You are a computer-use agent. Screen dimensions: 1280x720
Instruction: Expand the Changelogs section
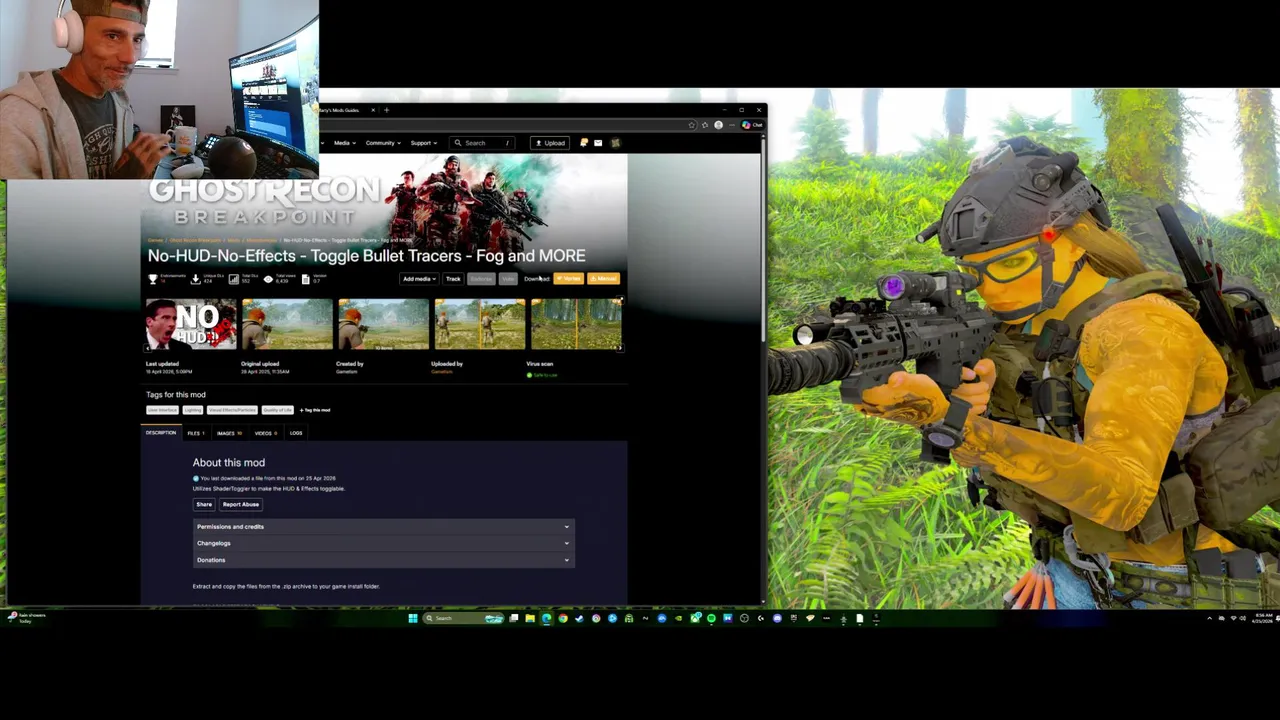pyautogui.click(x=383, y=543)
